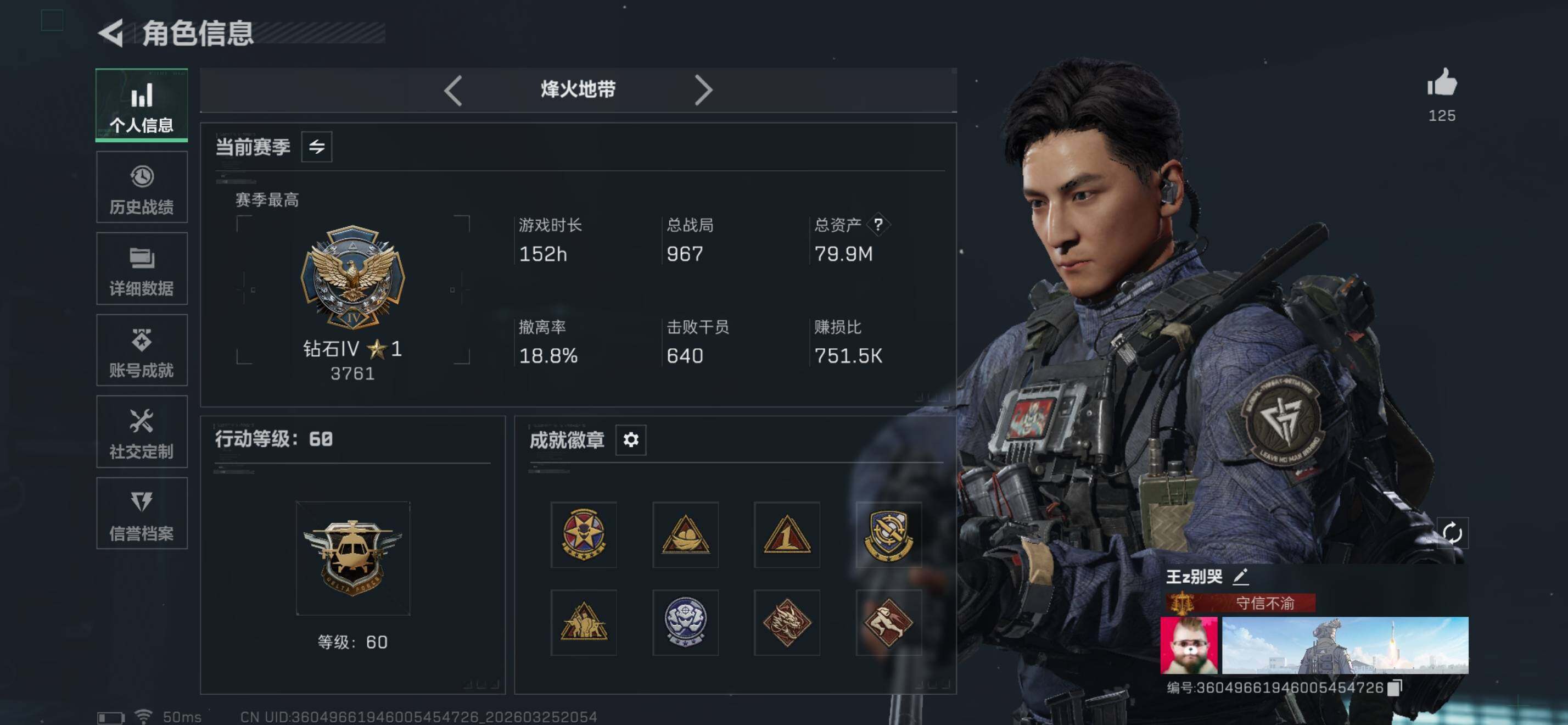Open the achievement badge settings gear

pyautogui.click(x=631, y=439)
